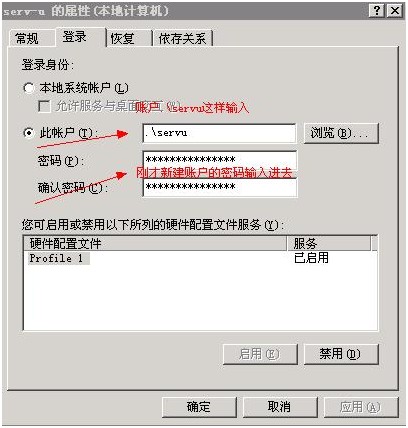Switch to the 常规 tab
The height and width of the screenshot is (428, 408).
point(30,38)
